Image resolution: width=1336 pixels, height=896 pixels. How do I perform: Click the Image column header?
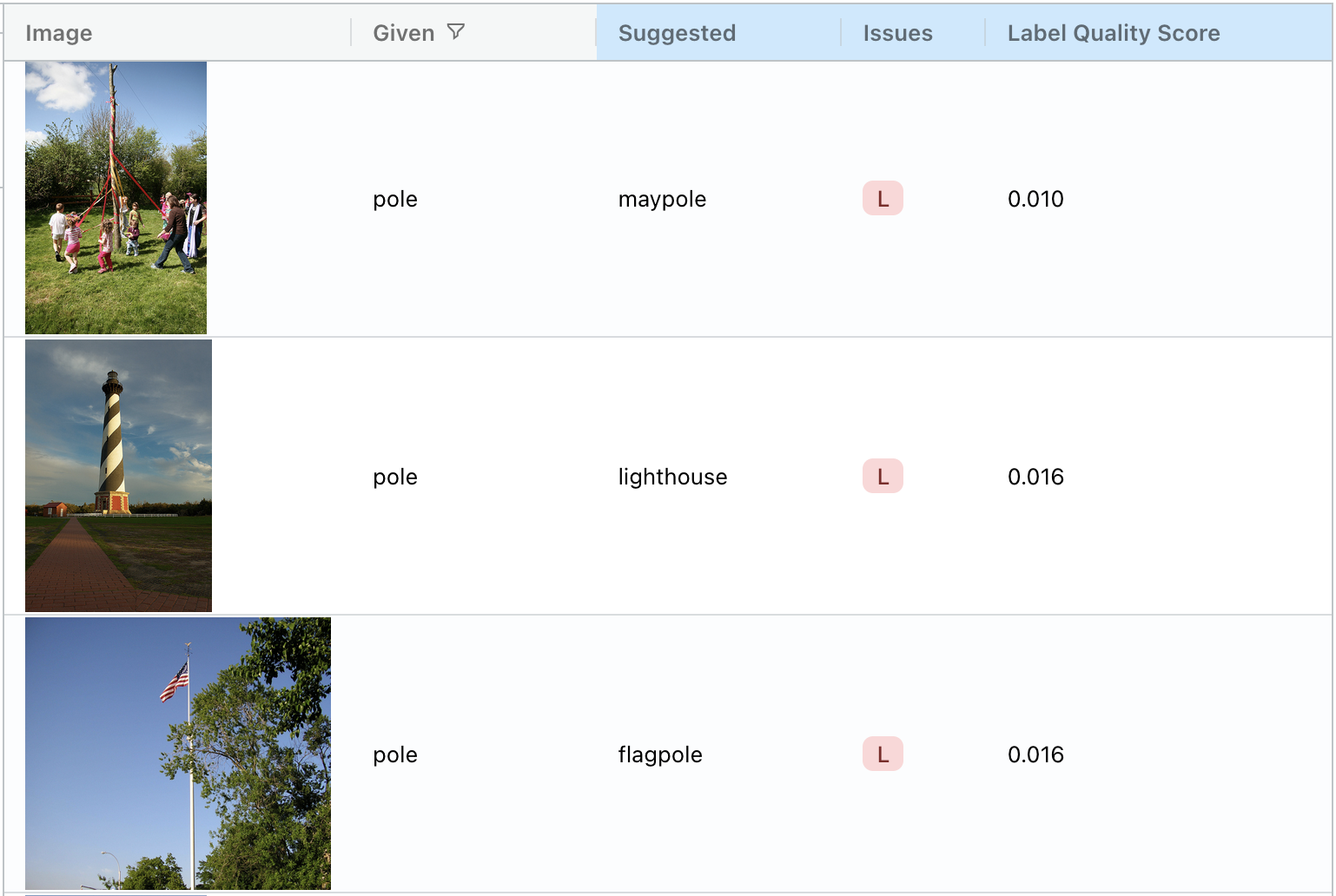pyautogui.click(x=60, y=33)
